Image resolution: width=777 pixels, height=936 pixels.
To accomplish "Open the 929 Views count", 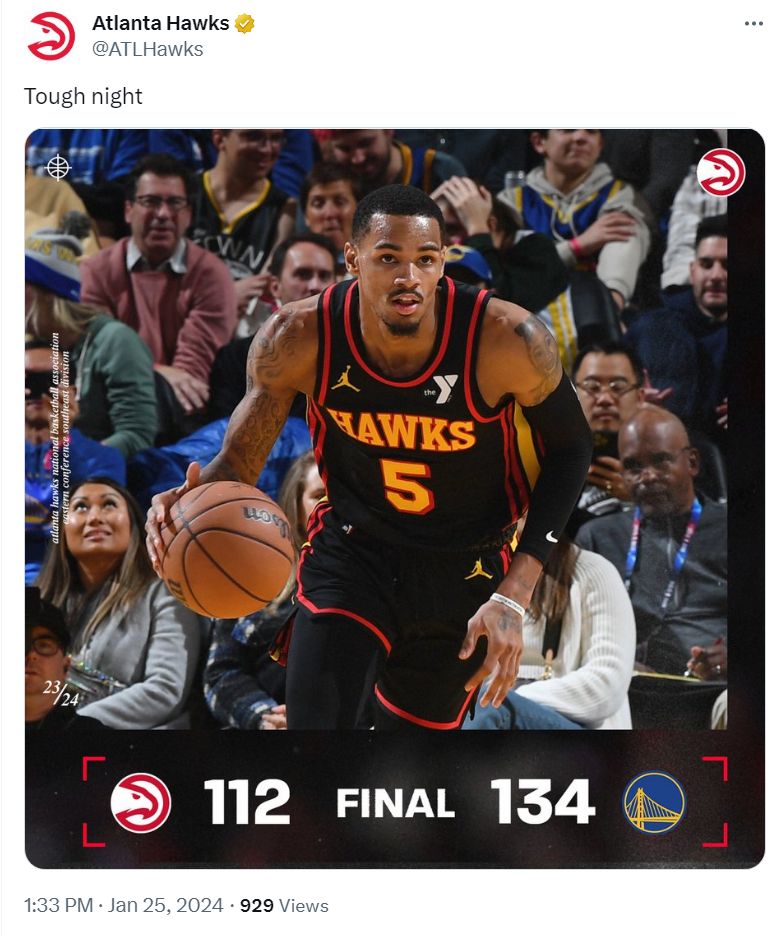I will coord(284,905).
